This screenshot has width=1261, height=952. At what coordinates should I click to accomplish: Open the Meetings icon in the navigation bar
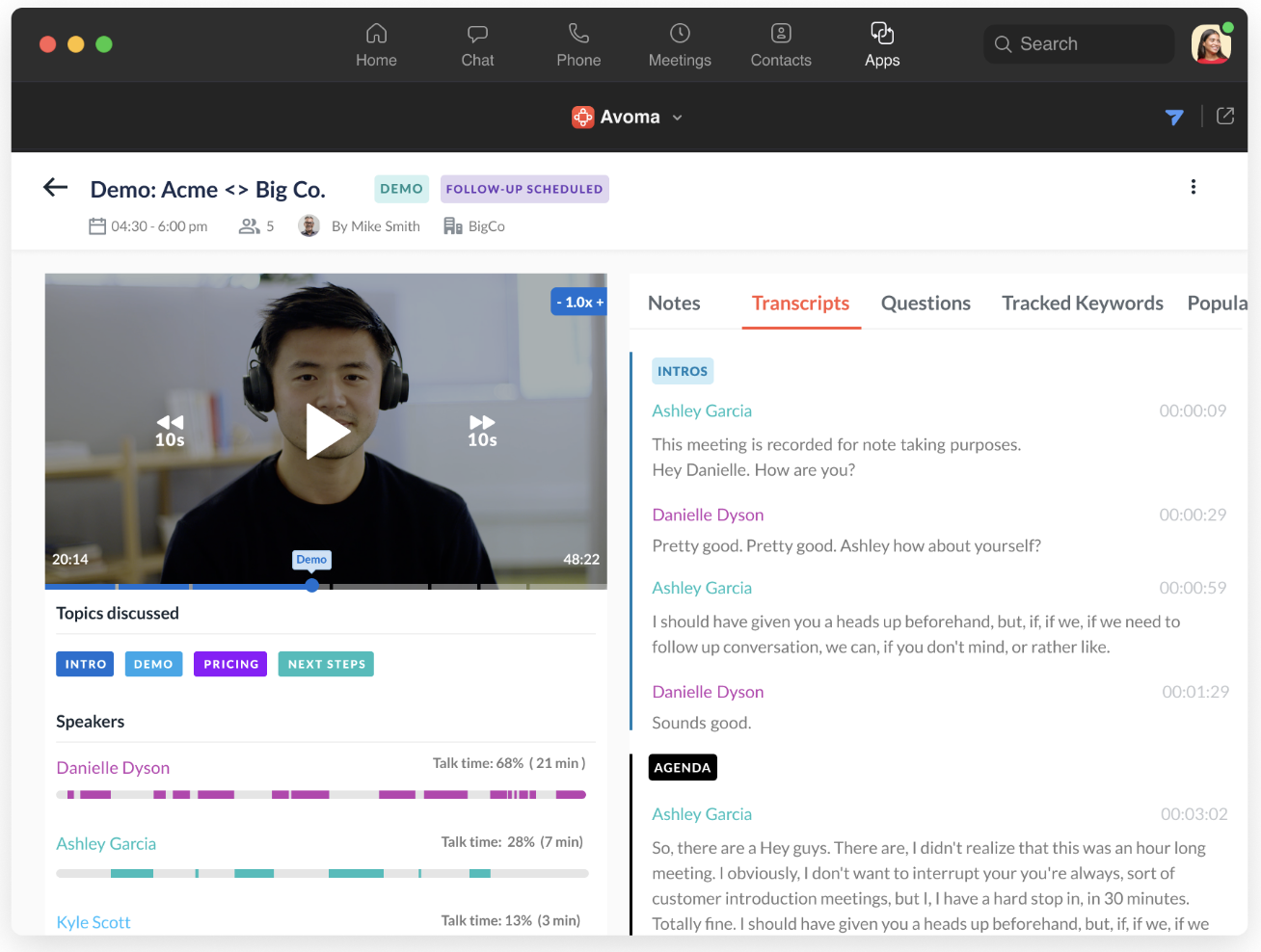[680, 43]
